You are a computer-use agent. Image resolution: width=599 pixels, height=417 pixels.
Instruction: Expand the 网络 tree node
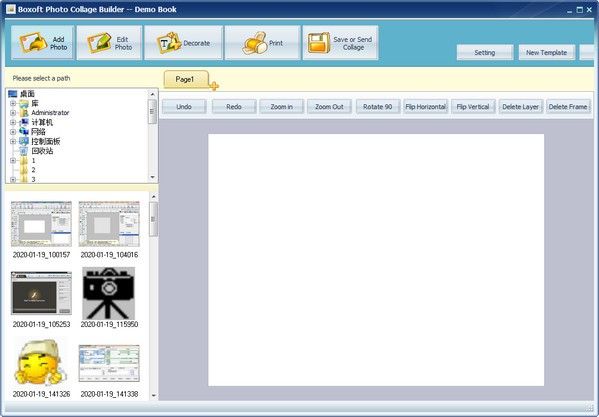tap(13, 132)
